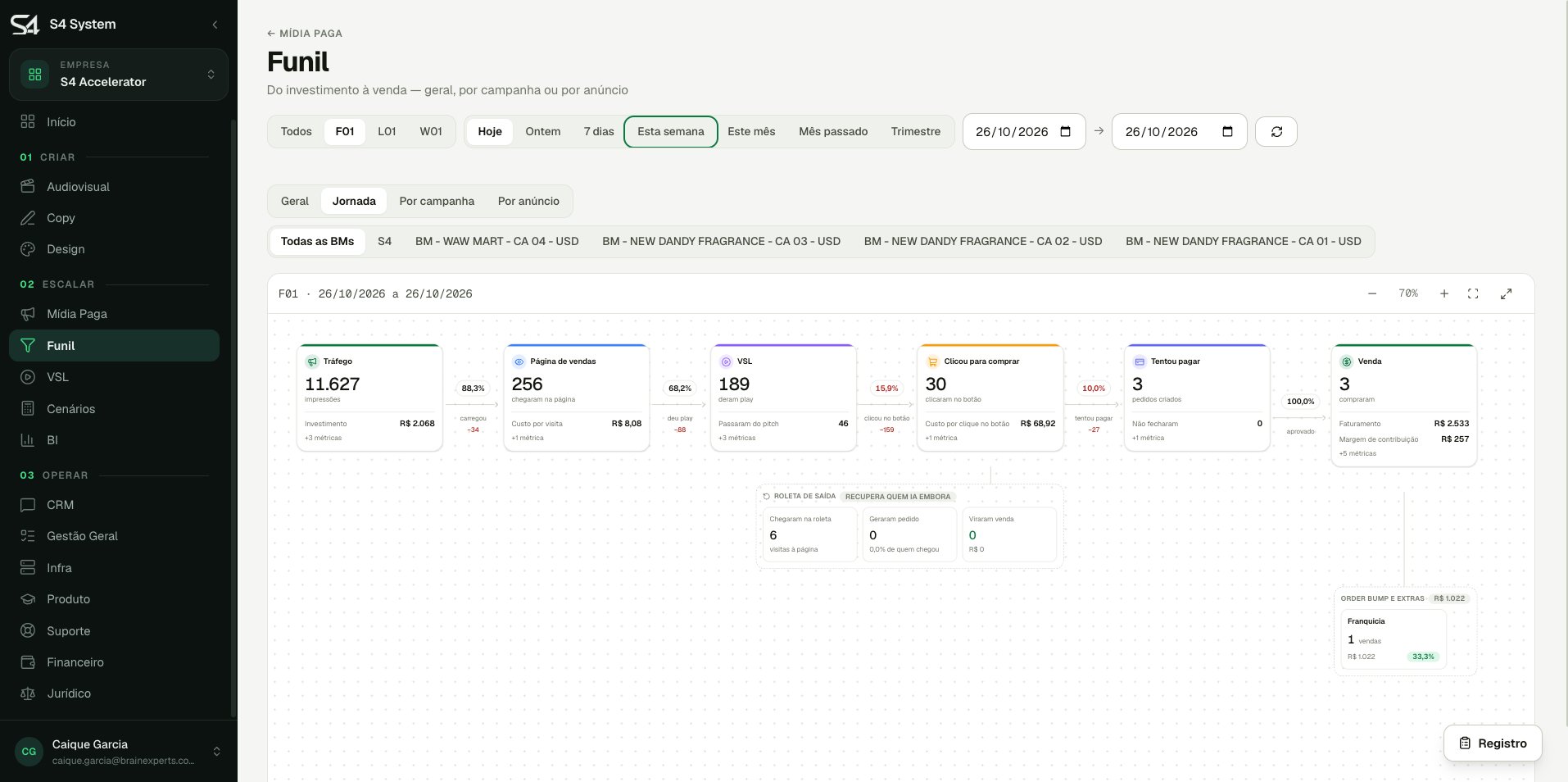The image size is (1568, 782).
Task: Filter by BM - NEW DANDY FRAGRANCE - CA 03
Action: [722, 241]
